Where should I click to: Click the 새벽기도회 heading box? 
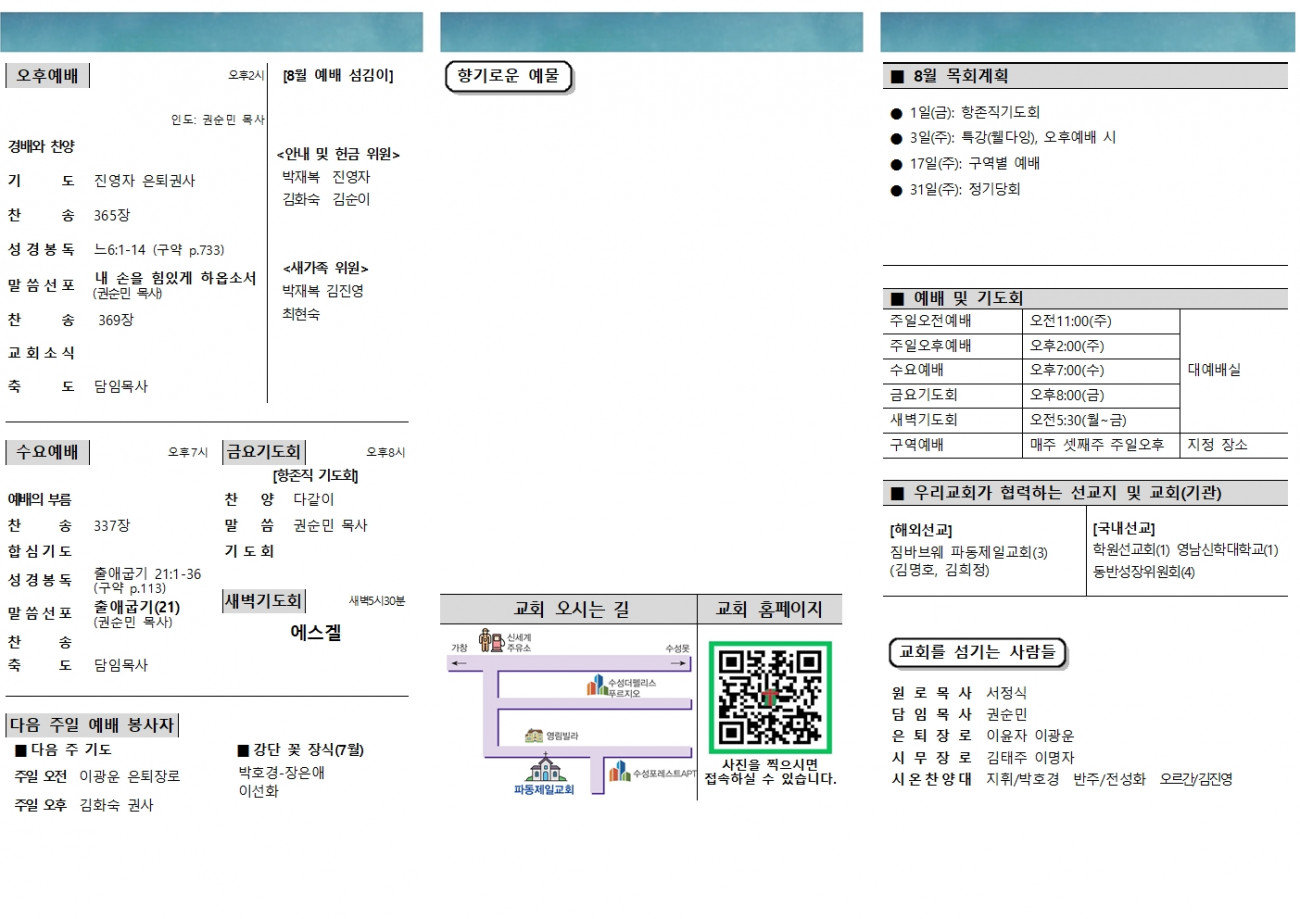(x=263, y=601)
